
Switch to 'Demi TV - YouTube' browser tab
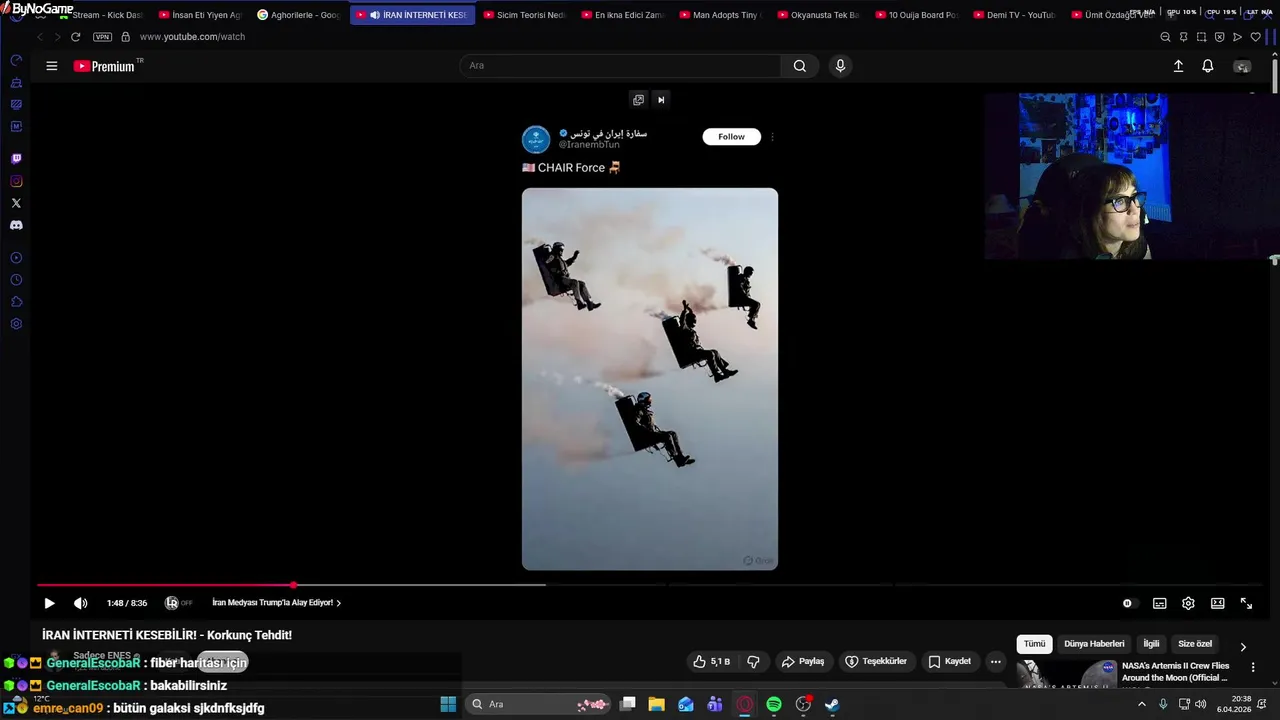[1014, 15]
